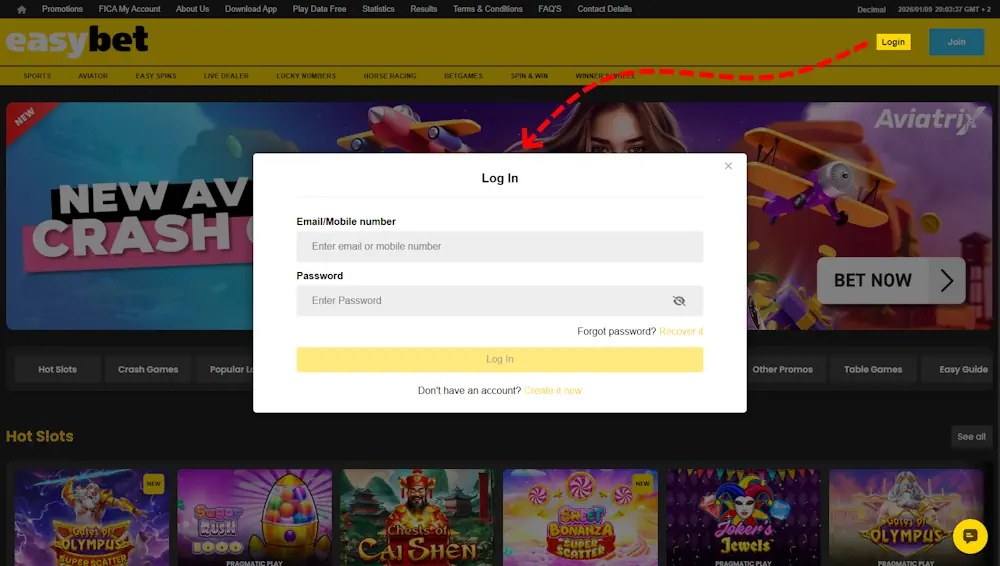Click the easybet logo
Screen dimensions: 1000x566
tap(77, 41)
